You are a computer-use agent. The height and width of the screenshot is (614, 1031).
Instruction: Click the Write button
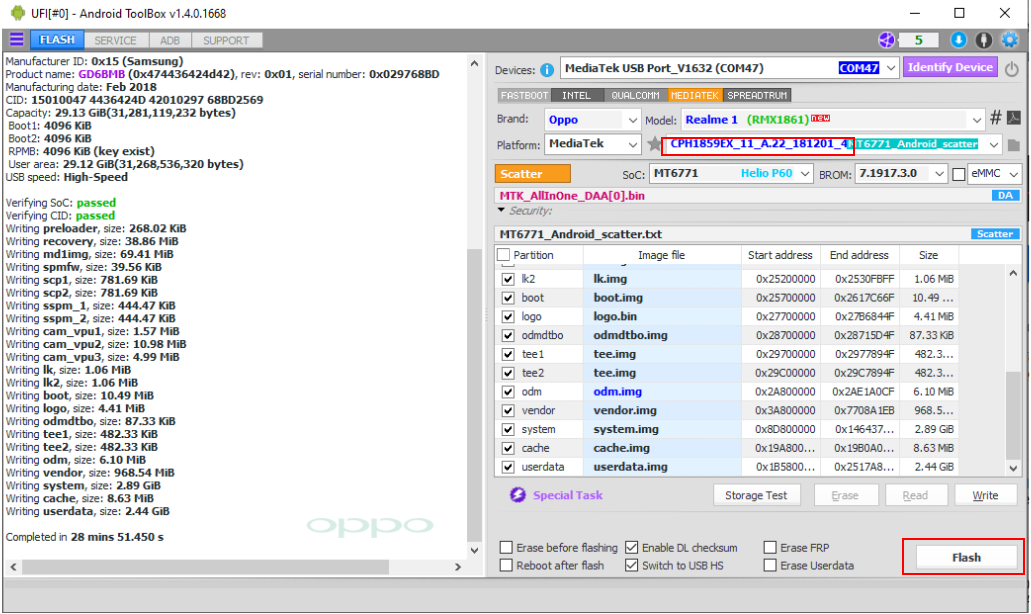tap(985, 495)
